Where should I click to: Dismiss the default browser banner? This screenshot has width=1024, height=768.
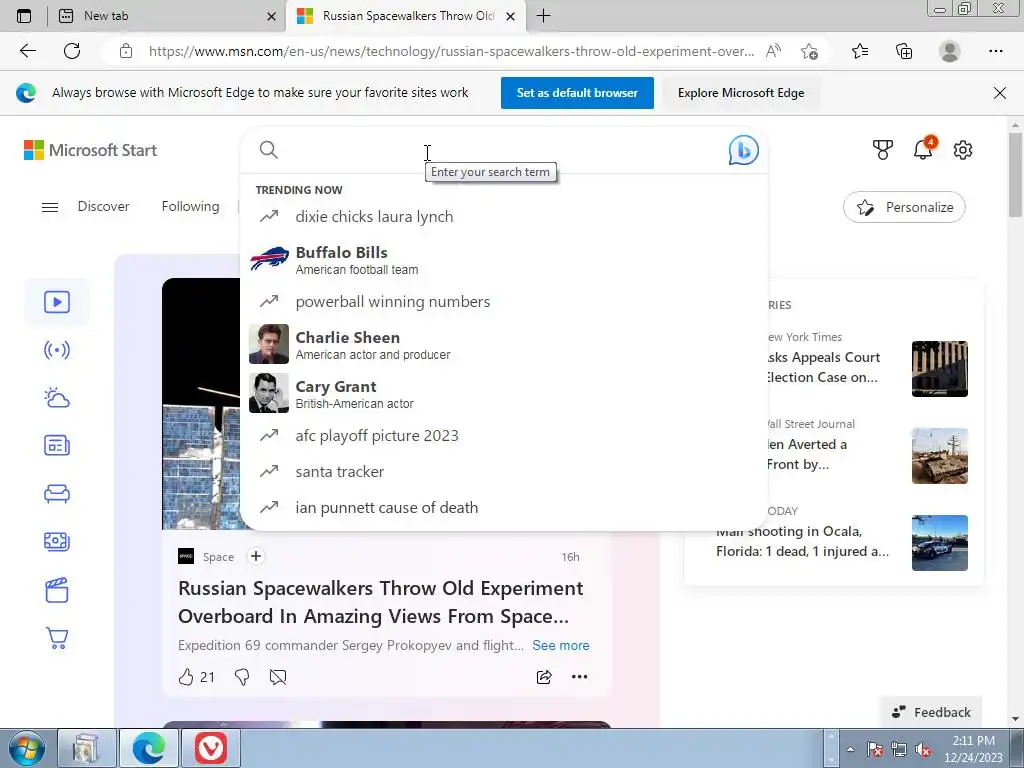(999, 93)
